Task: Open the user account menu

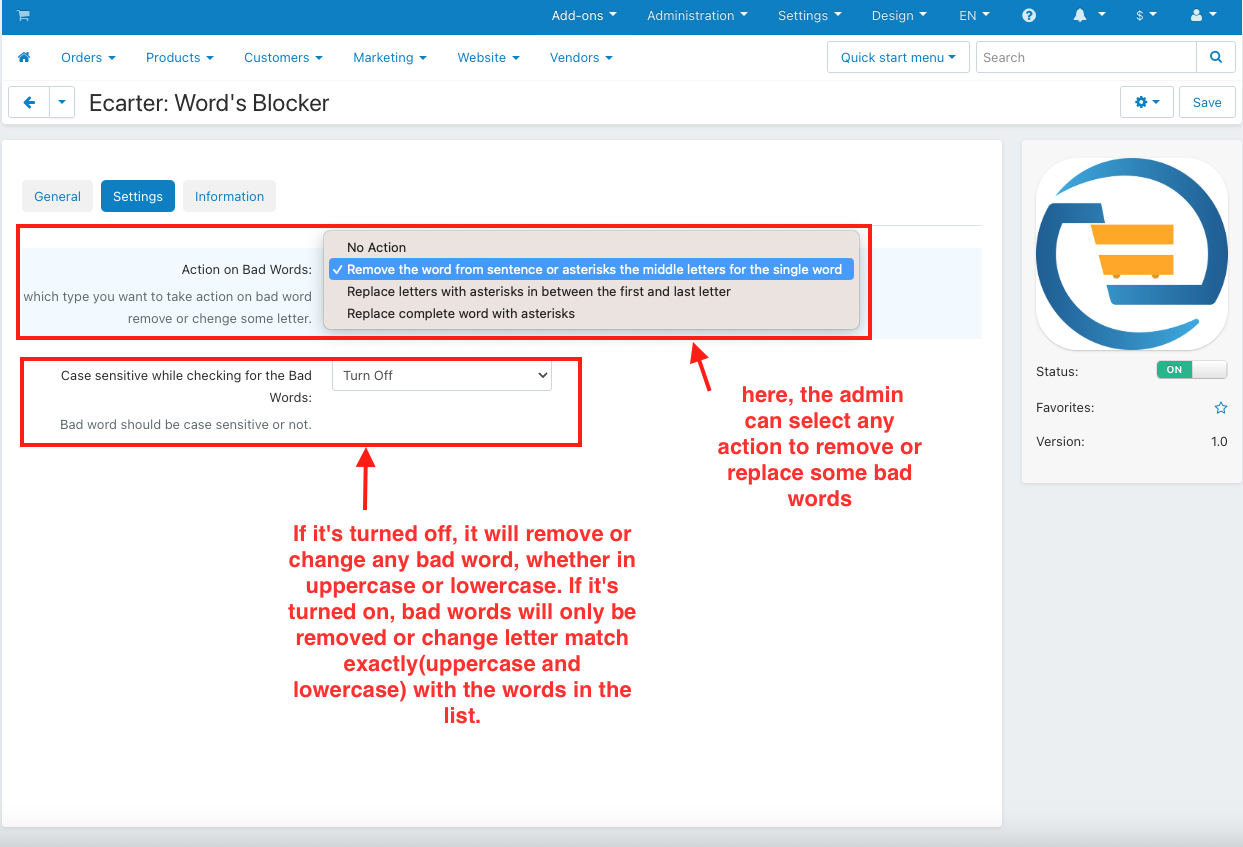Action: tap(1203, 15)
